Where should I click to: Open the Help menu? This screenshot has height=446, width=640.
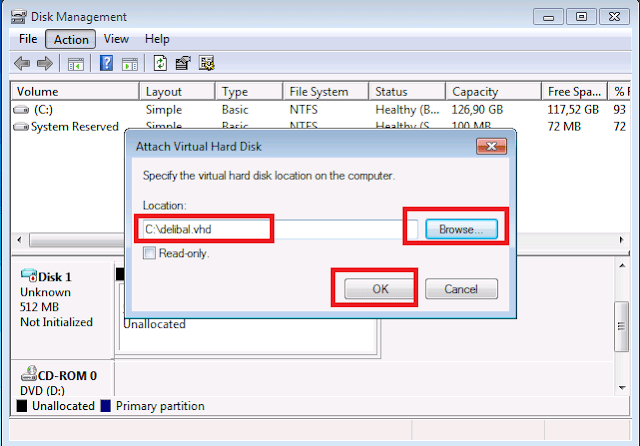click(x=157, y=39)
